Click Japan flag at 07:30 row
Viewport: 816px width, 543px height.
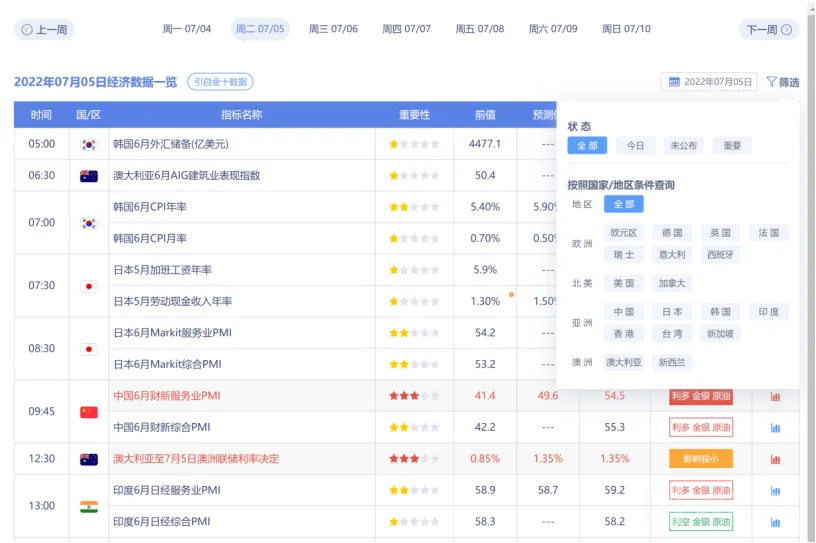[89, 286]
